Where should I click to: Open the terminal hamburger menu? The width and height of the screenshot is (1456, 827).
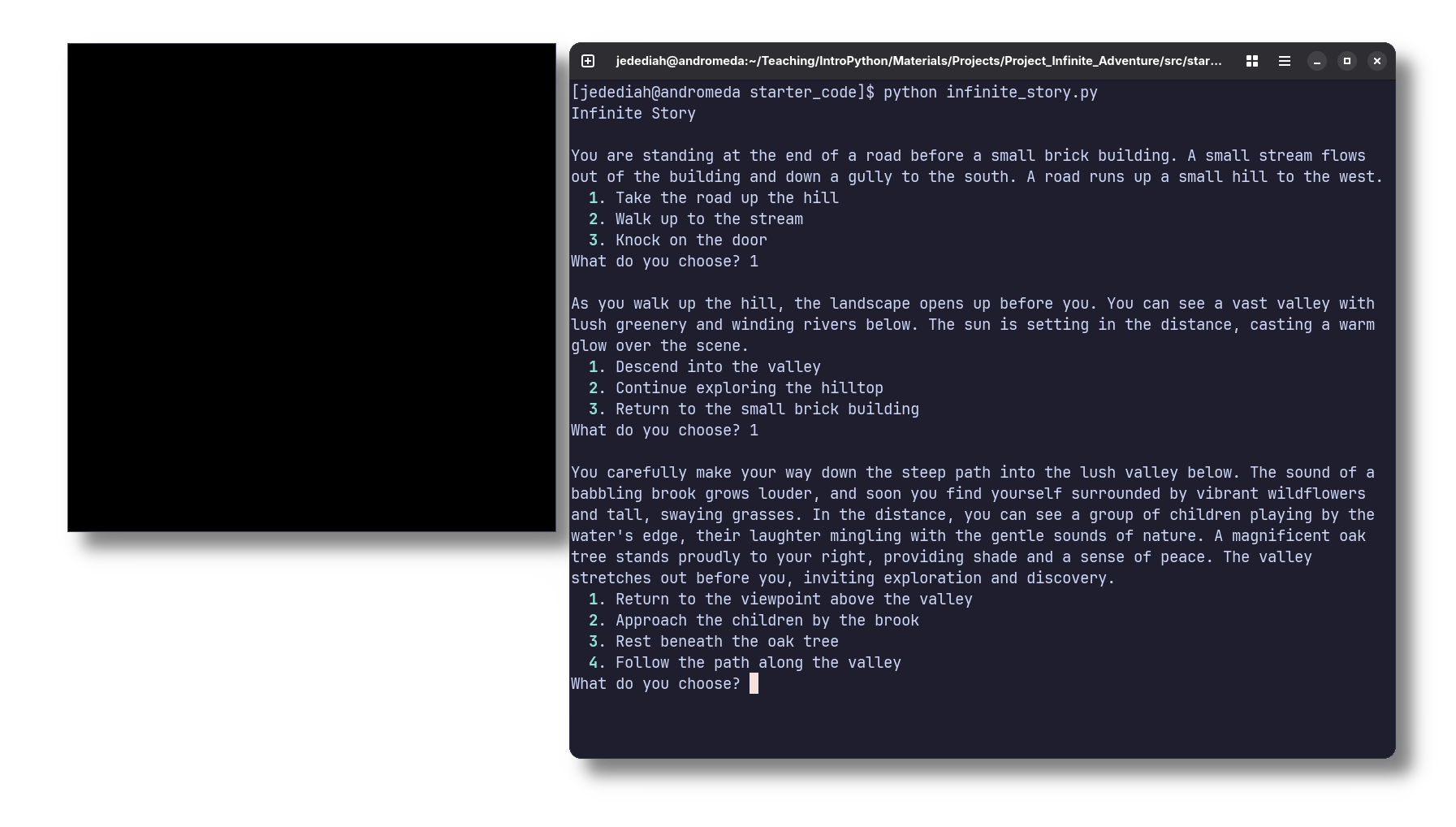1285,61
